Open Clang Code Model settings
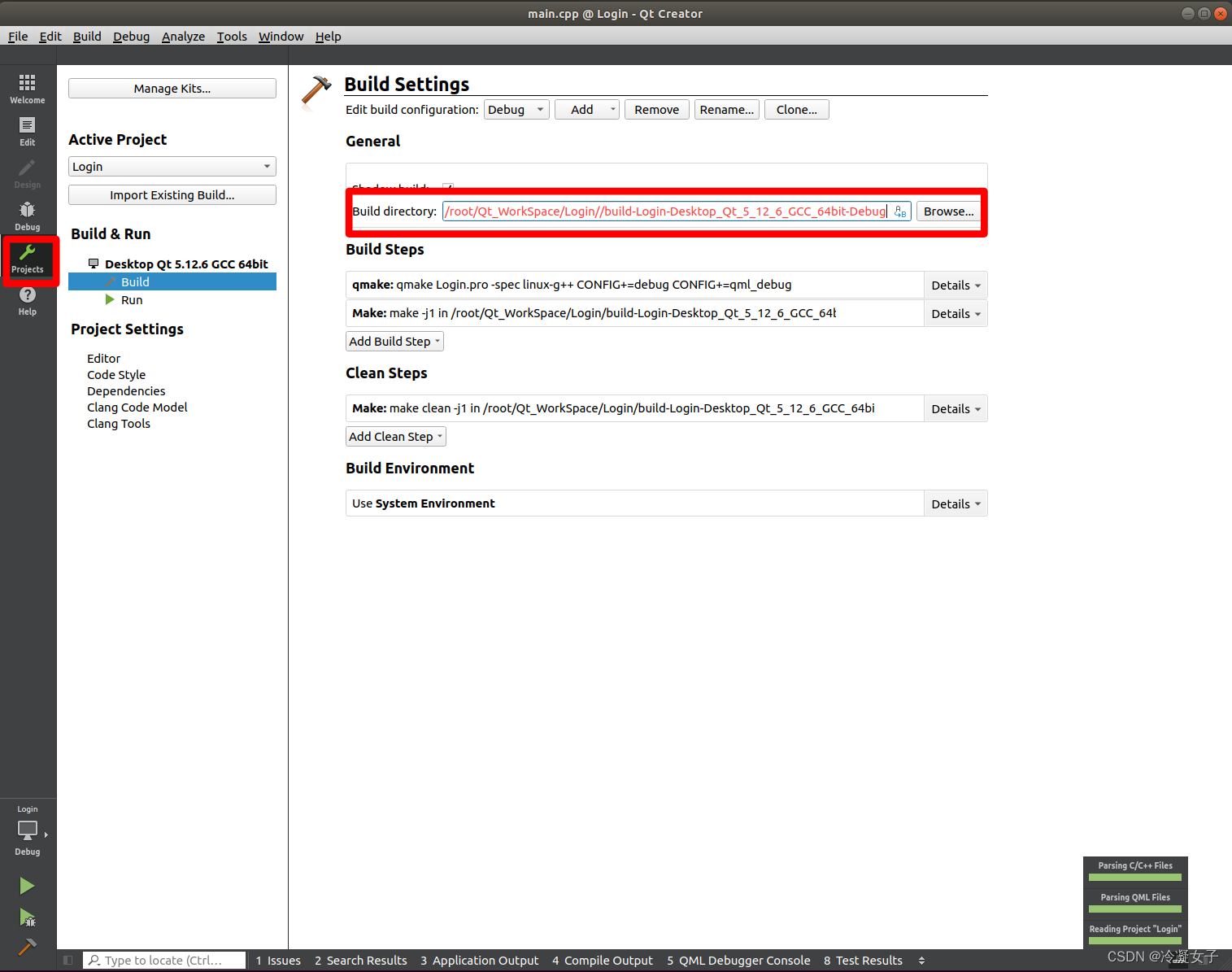The width and height of the screenshot is (1232, 972). pos(137,408)
